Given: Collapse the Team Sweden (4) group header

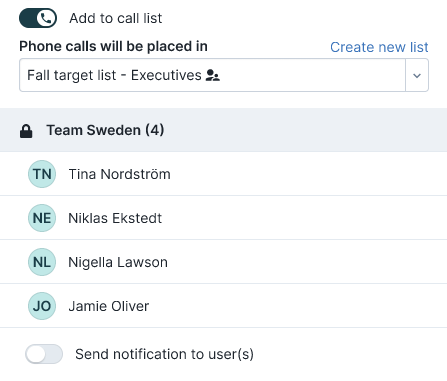Looking at the screenshot, I should (223, 130).
